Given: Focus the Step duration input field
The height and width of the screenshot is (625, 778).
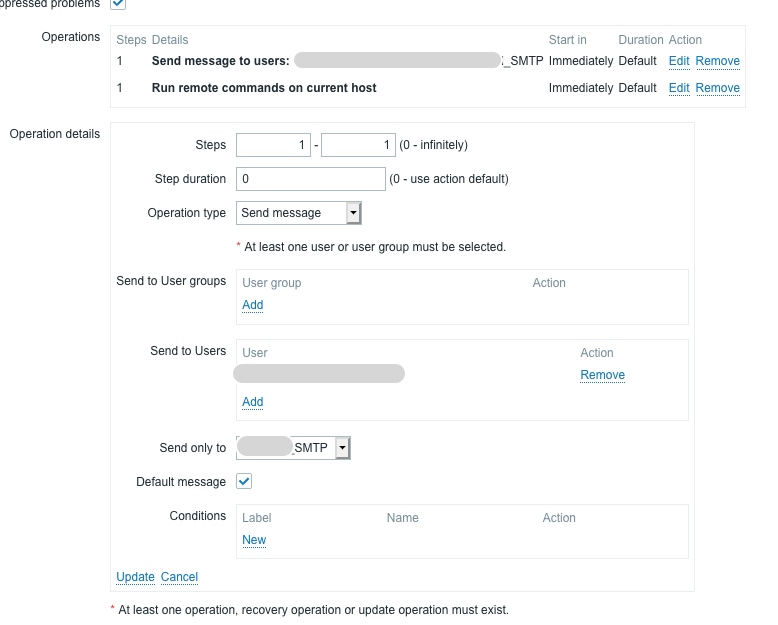Looking at the screenshot, I should click(x=310, y=179).
